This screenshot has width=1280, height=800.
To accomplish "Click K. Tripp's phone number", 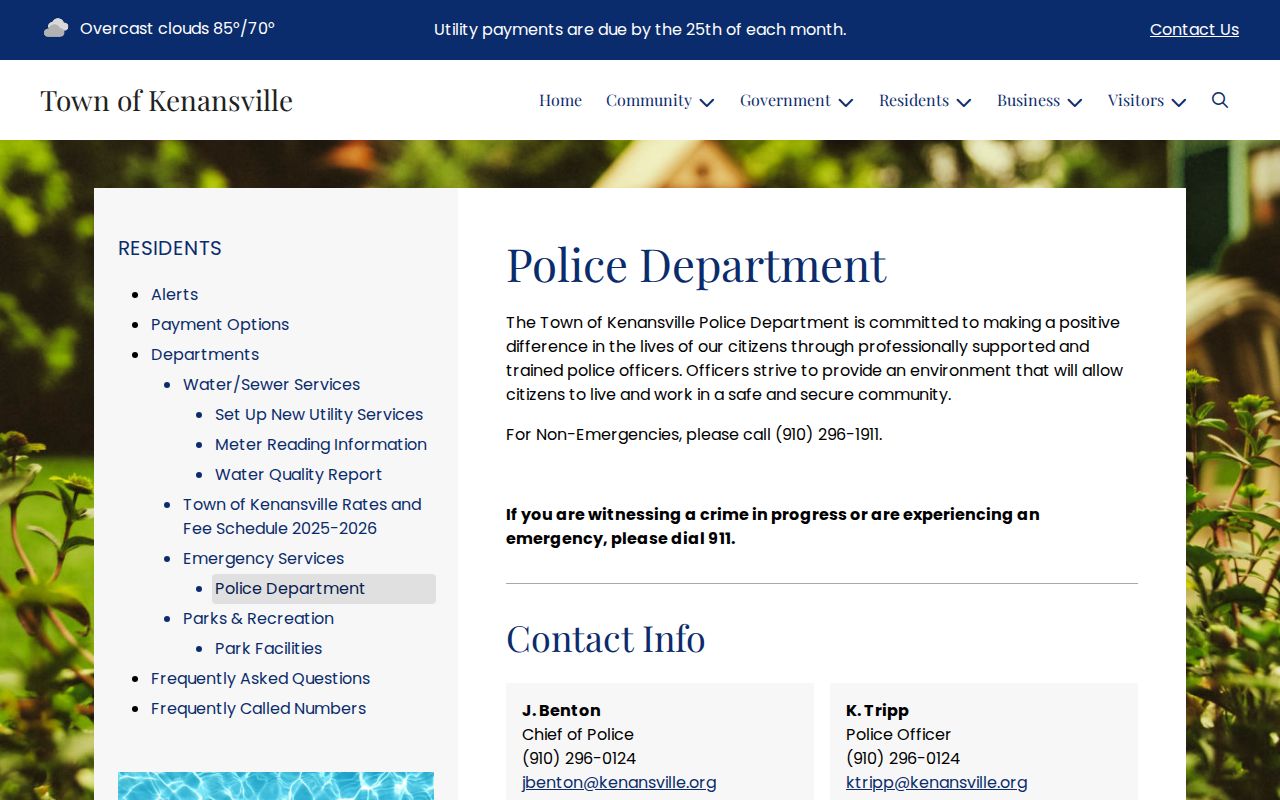I will [x=903, y=758].
